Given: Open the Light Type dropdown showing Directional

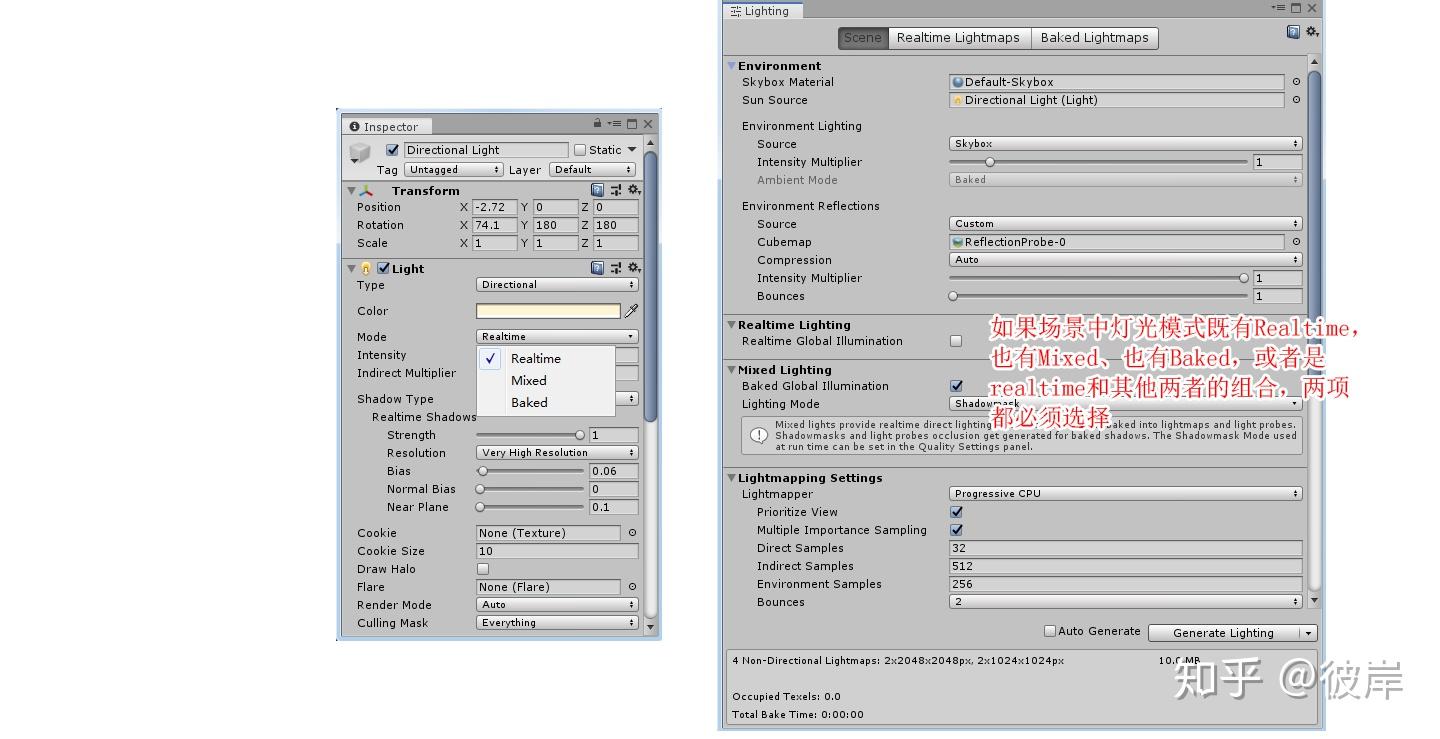Looking at the screenshot, I should point(557,285).
